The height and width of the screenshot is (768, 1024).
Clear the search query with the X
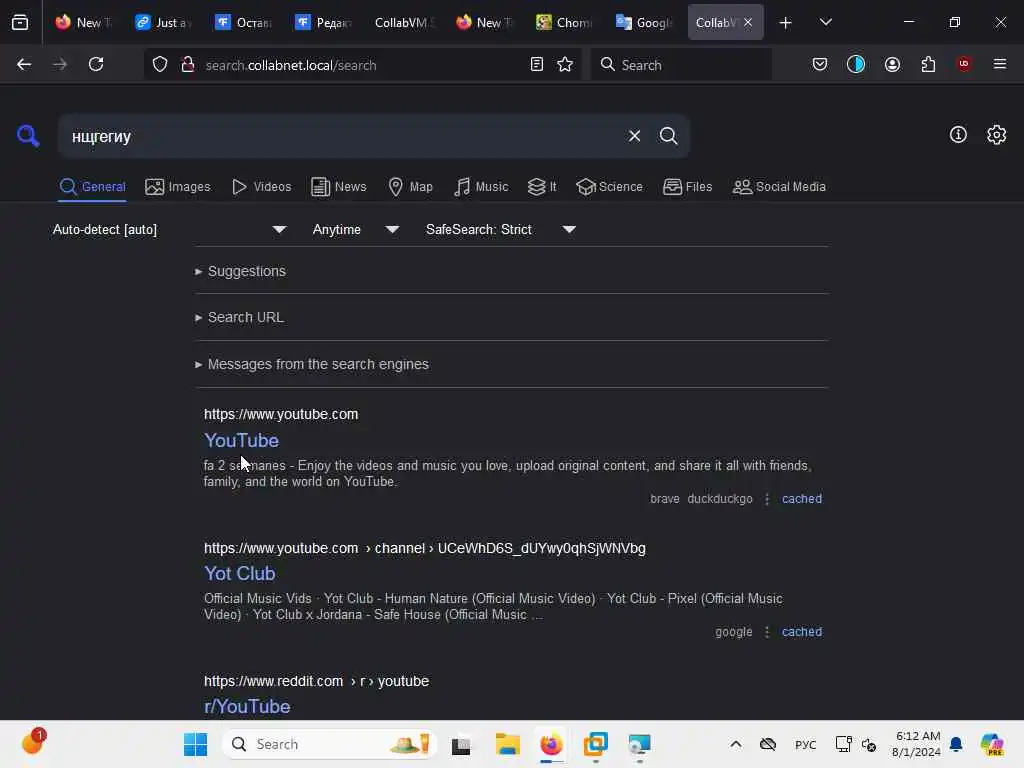[x=634, y=136]
